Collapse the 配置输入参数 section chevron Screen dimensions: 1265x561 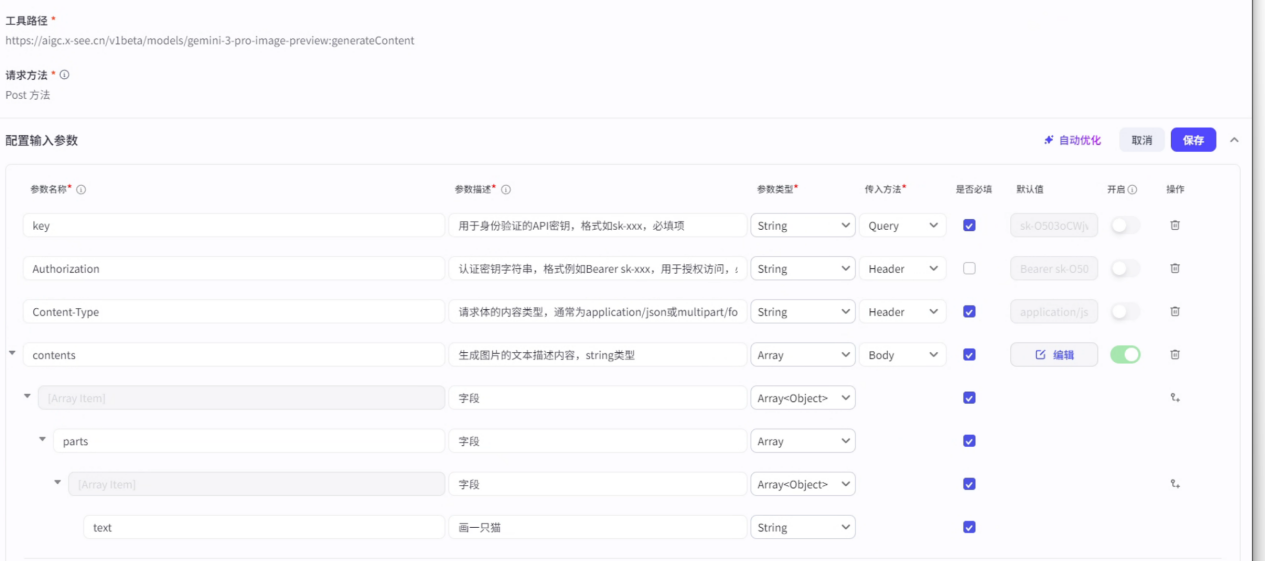click(1234, 140)
